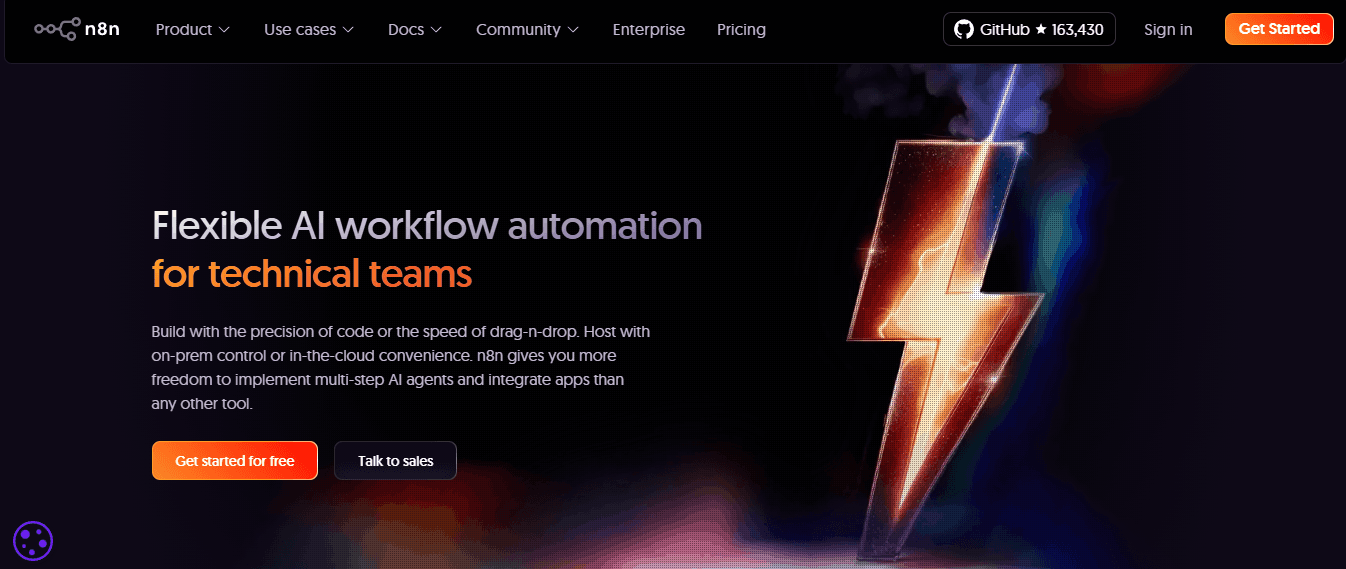The image size is (1346, 569).
Task: Click Get started for free
Action: tap(235, 461)
